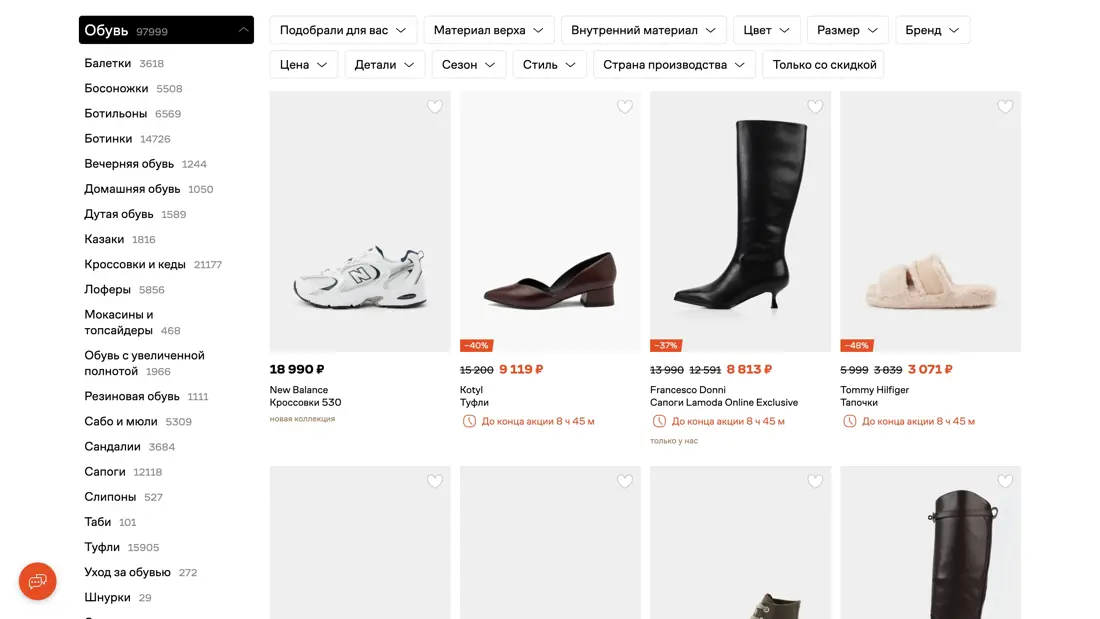
Task: Favorite the Tommy Hilfiger slippers
Action: point(1004,107)
